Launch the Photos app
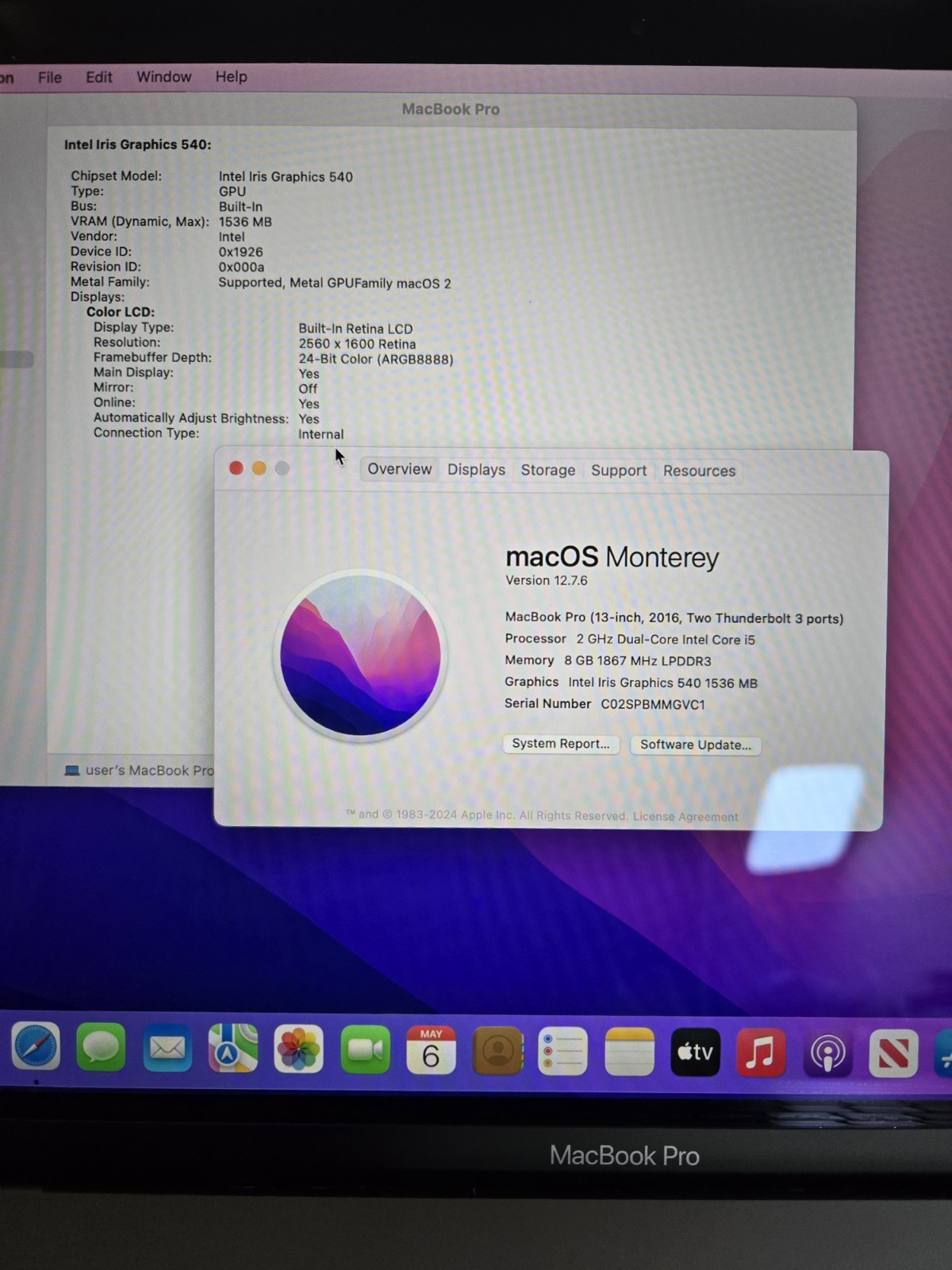Screen dimensions: 952x1270 coord(298,1049)
